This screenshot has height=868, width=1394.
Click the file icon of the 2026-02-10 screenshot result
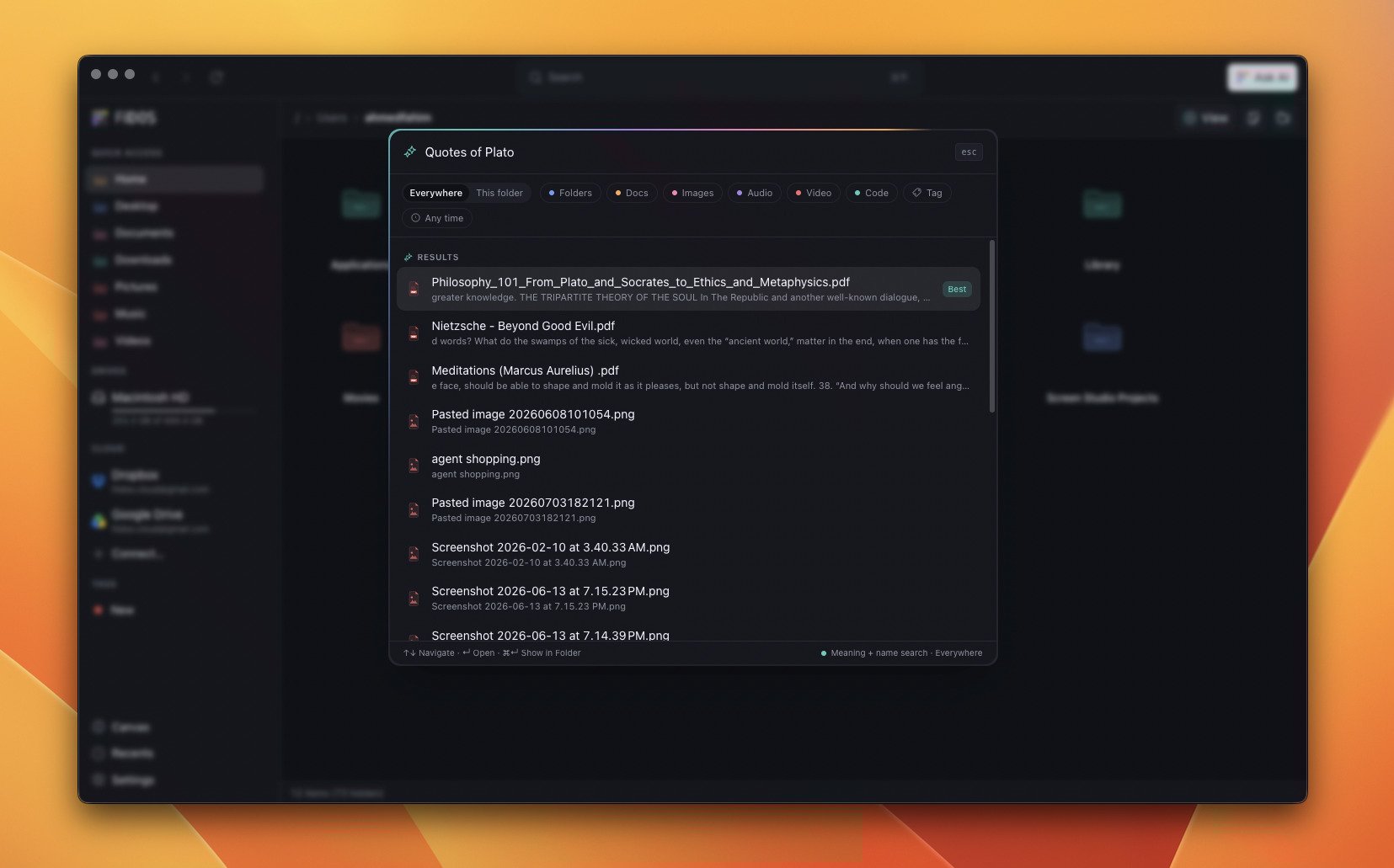[x=414, y=554]
